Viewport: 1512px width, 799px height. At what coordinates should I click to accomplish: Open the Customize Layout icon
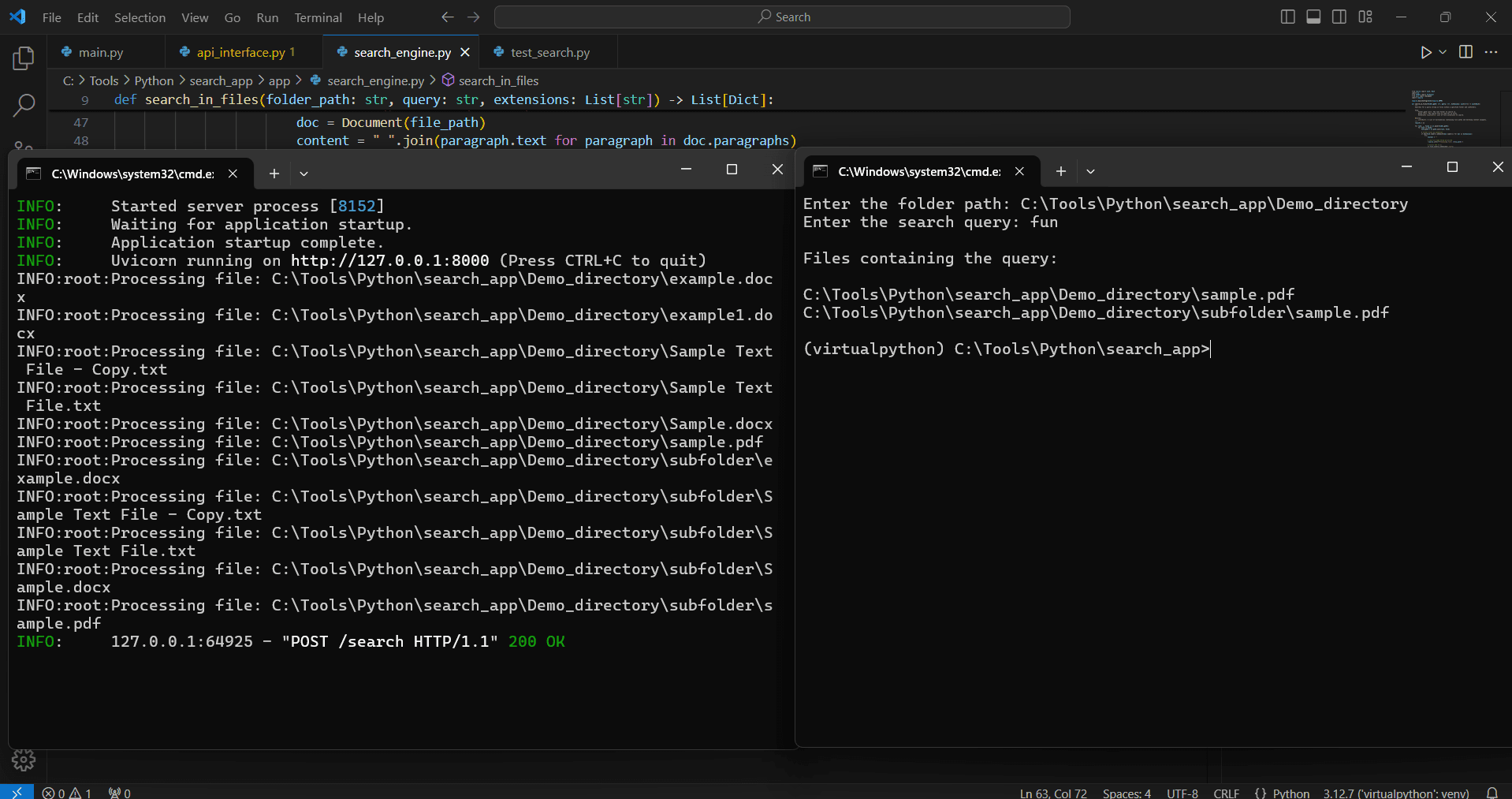[1365, 17]
